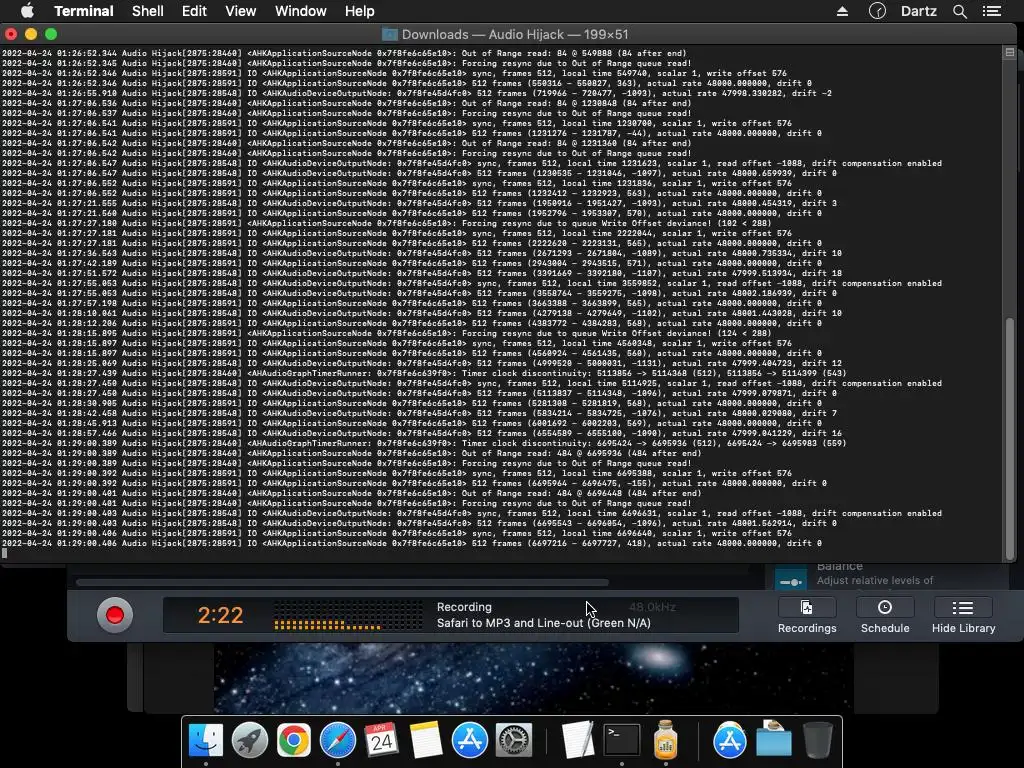Open Calendar showing 24 in the Dock
Screen dimensions: 1024x768
381,741
